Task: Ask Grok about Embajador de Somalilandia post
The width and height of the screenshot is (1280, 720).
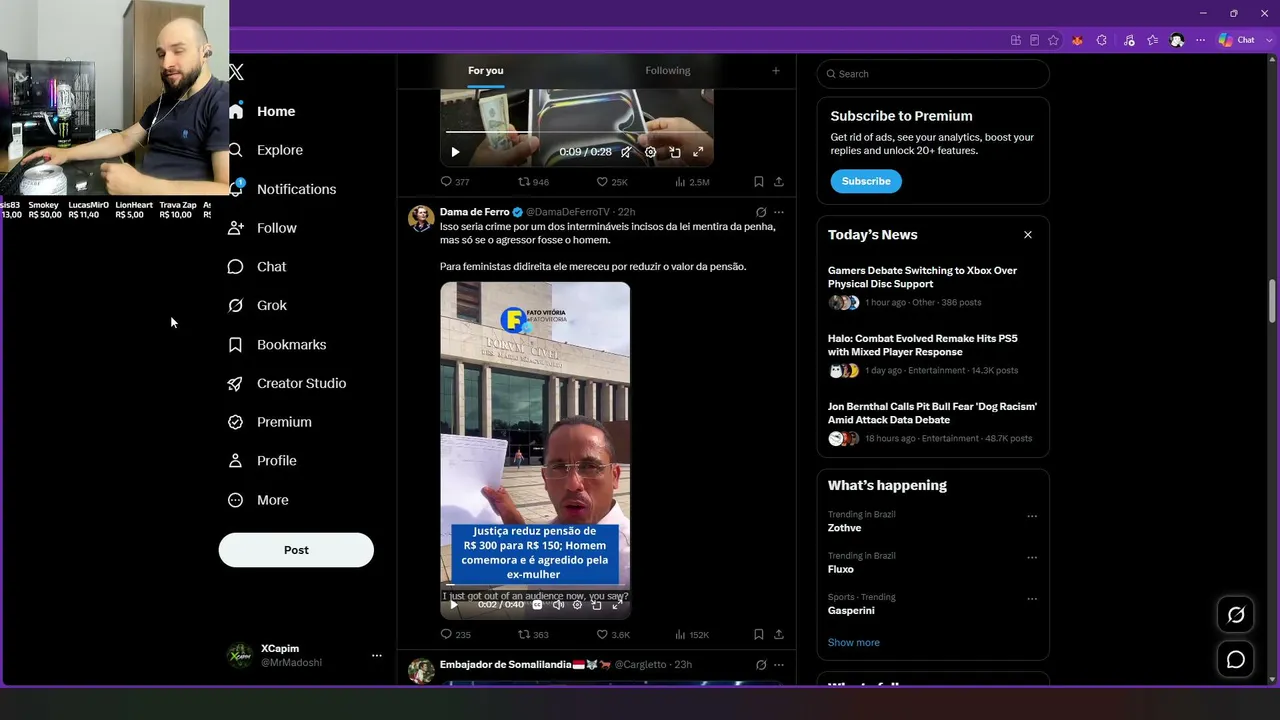Action: tap(761, 664)
